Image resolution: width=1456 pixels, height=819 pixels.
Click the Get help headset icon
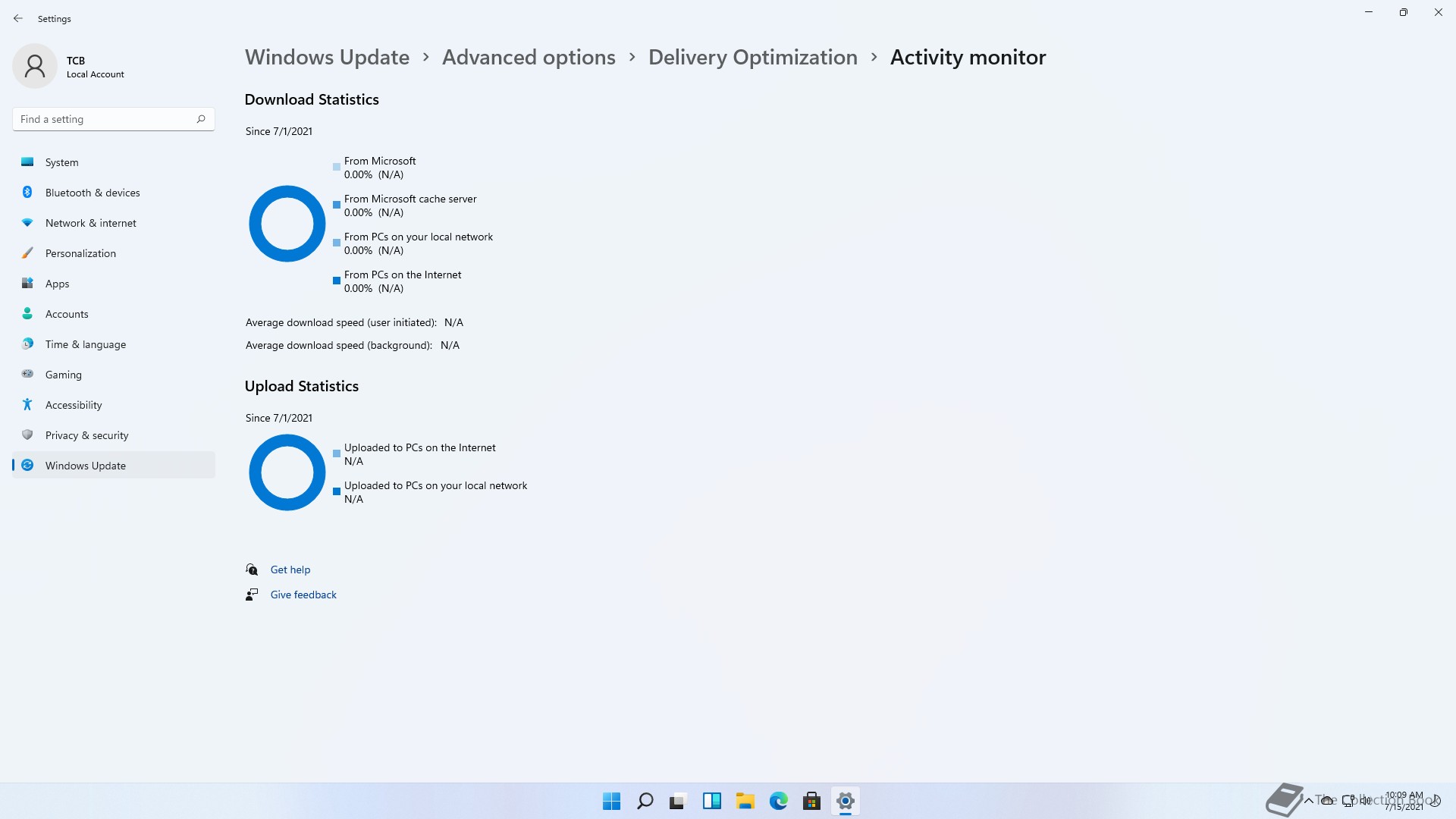click(x=252, y=570)
